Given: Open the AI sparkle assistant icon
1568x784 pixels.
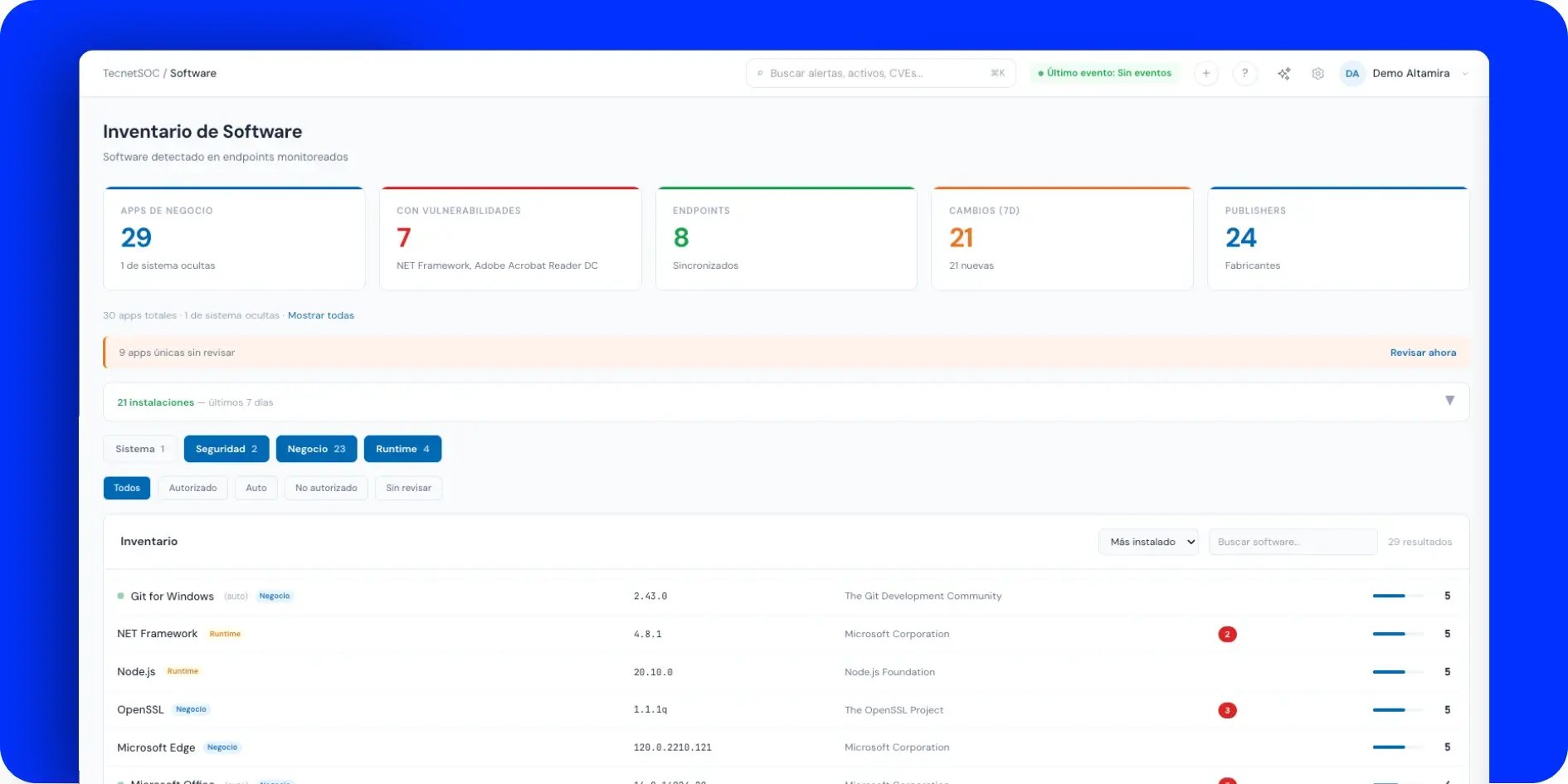Looking at the screenshot, I should click(x=1283, y=74).
